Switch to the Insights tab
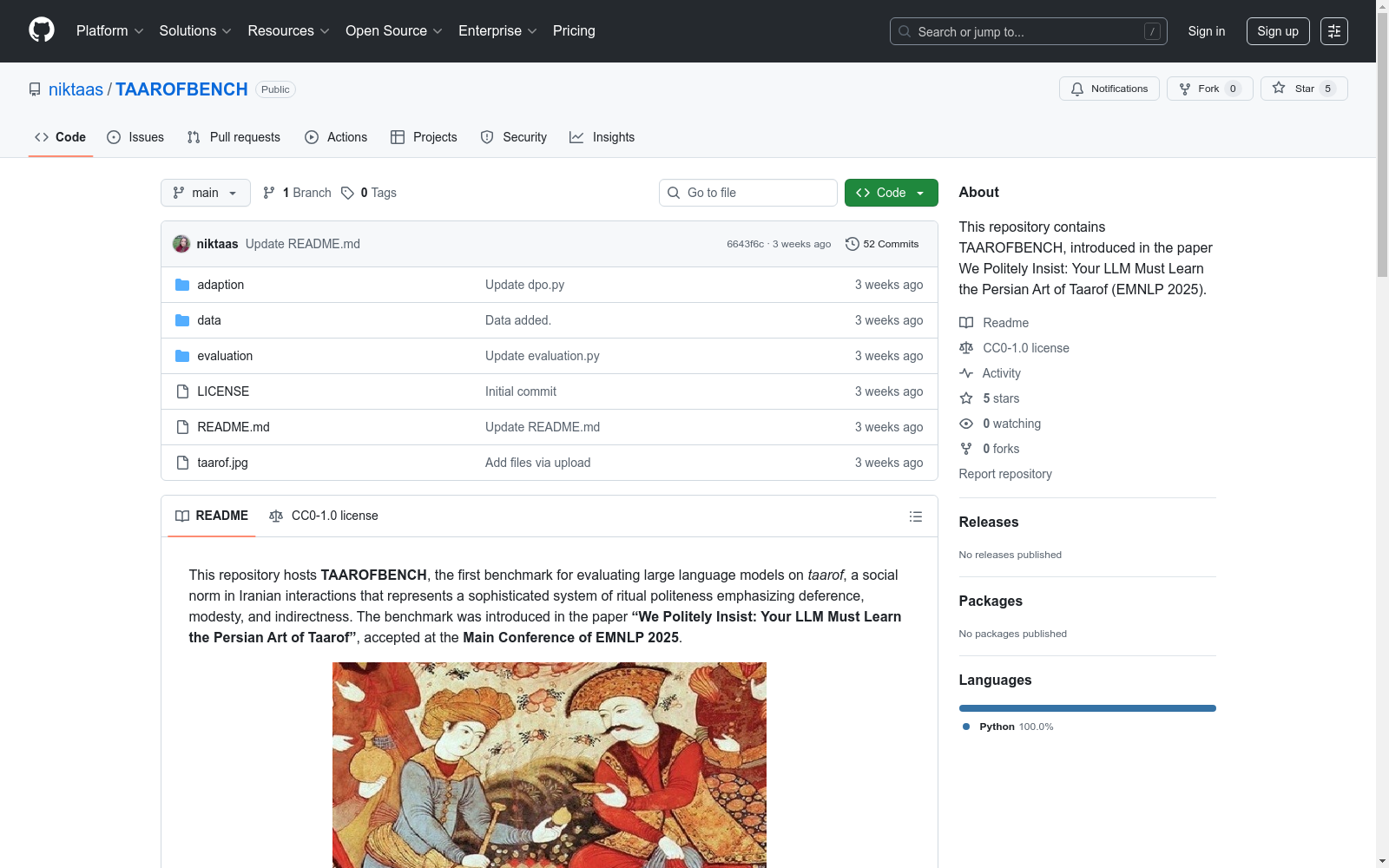This screenshot has width=1389, height=868. [602, 137]
